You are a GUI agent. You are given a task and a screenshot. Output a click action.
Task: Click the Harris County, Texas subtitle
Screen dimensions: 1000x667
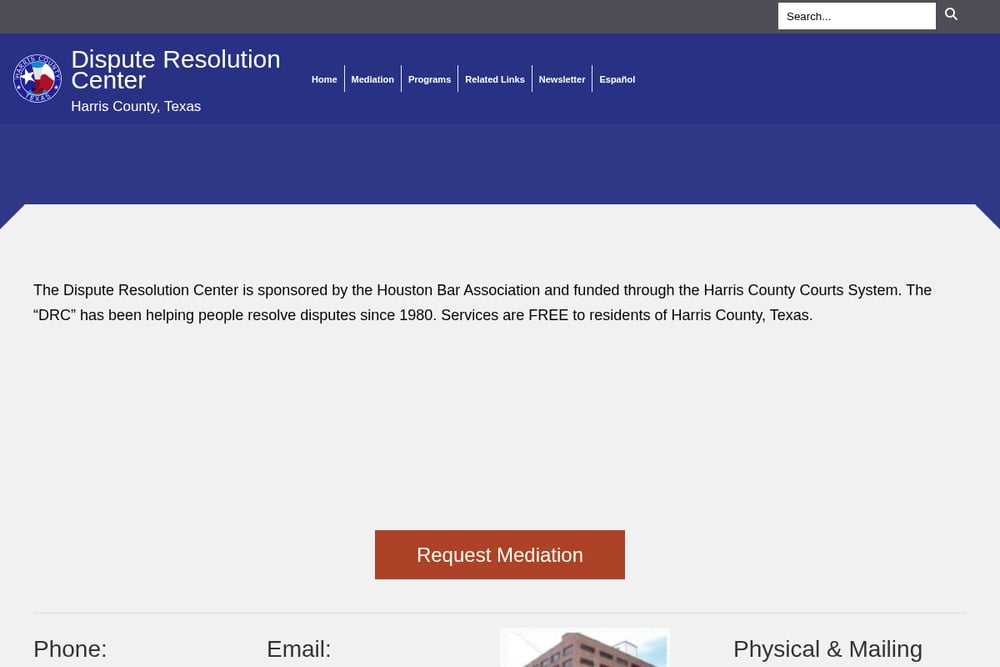point(136,106)
